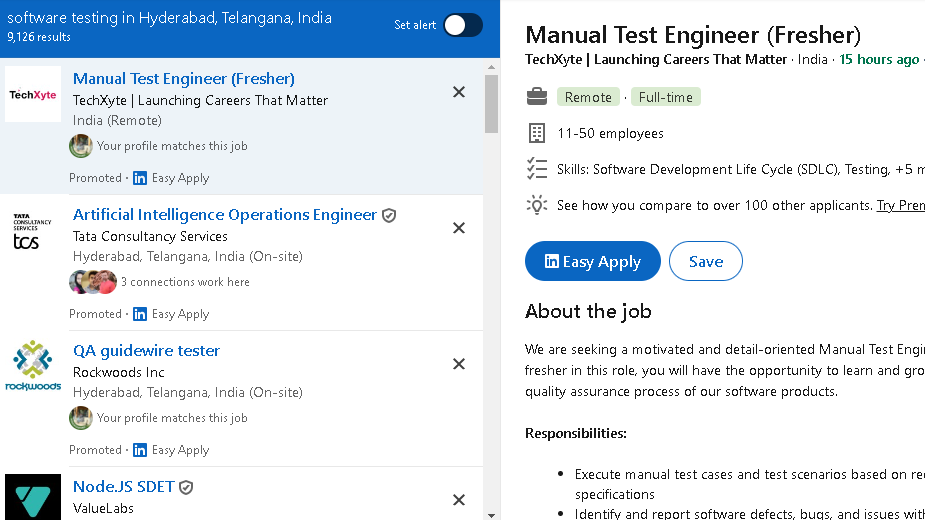Click LinkedIn icon in TechXyte Easy Apply row

coord(140,178)
